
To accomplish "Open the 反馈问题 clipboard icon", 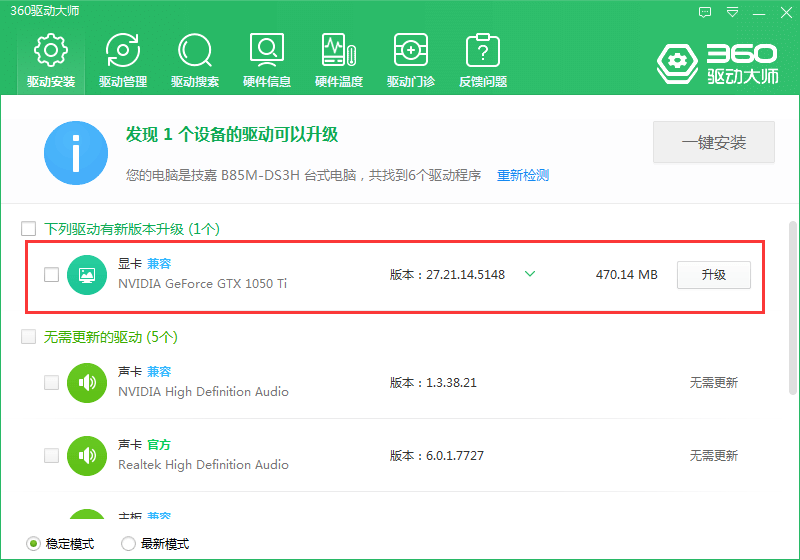I will (483, 50).
